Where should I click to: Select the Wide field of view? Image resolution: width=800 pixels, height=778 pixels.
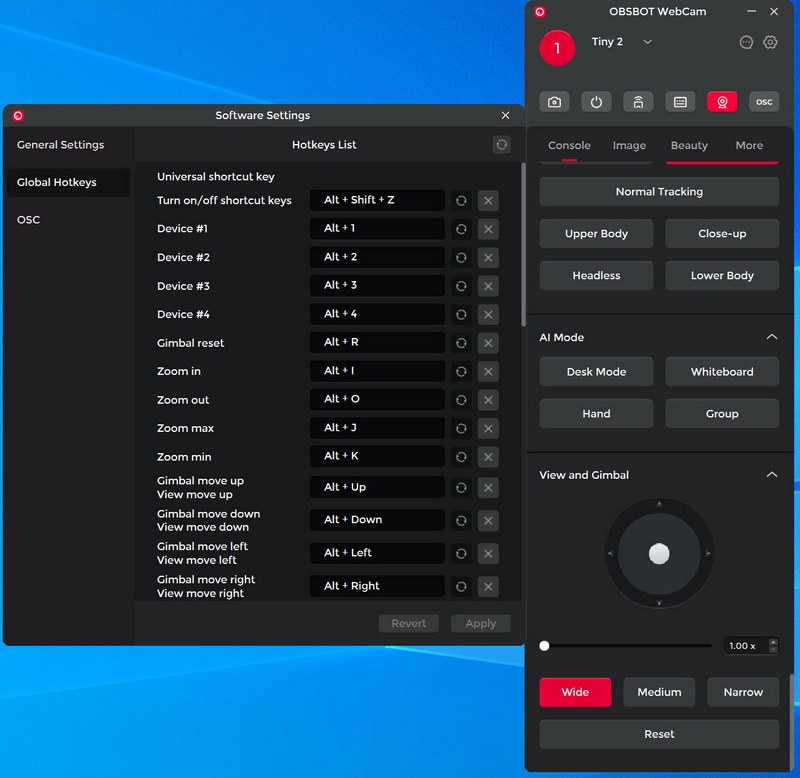point(575,692)
